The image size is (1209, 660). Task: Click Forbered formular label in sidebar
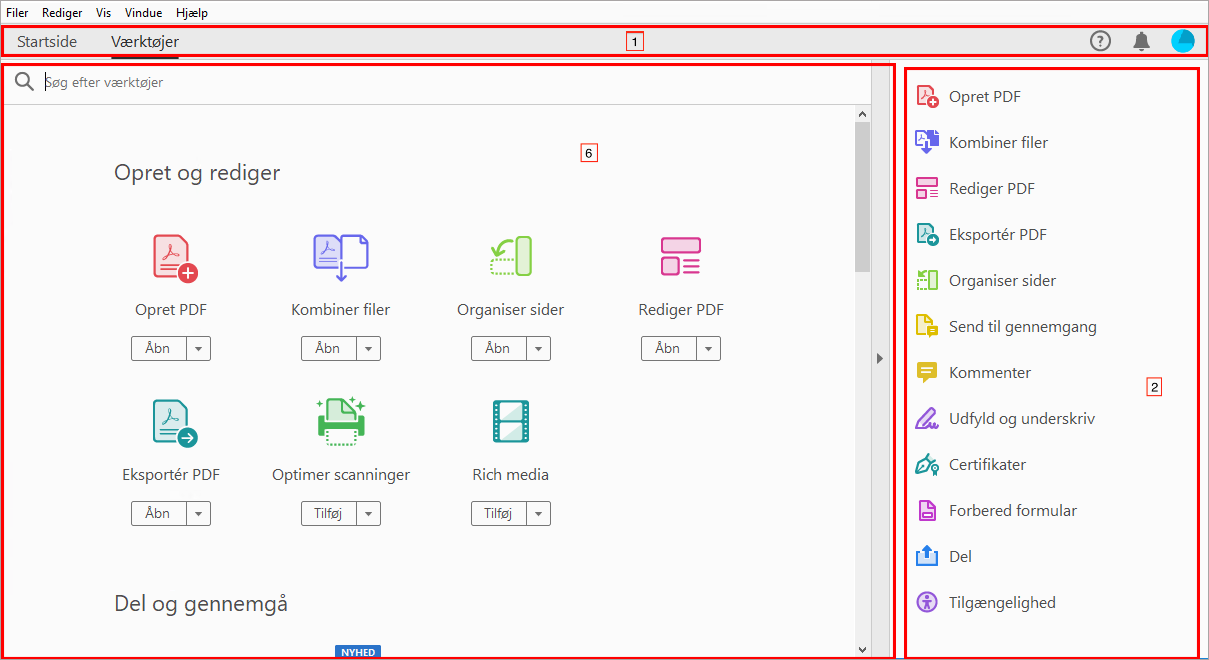pos(1013,511)
